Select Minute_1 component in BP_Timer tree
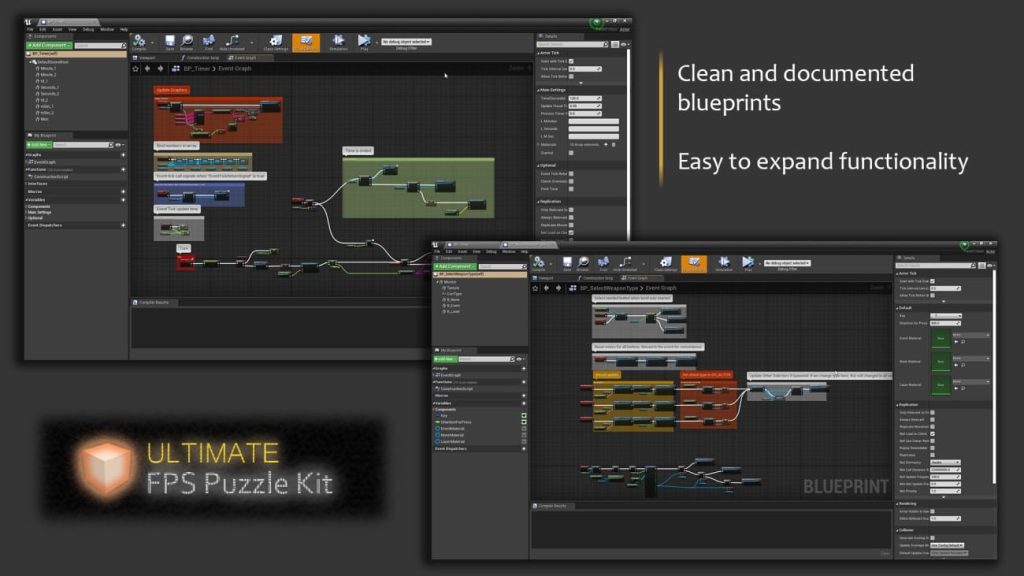Viewport: 1024px width, 576px height. tap(48, 68)
